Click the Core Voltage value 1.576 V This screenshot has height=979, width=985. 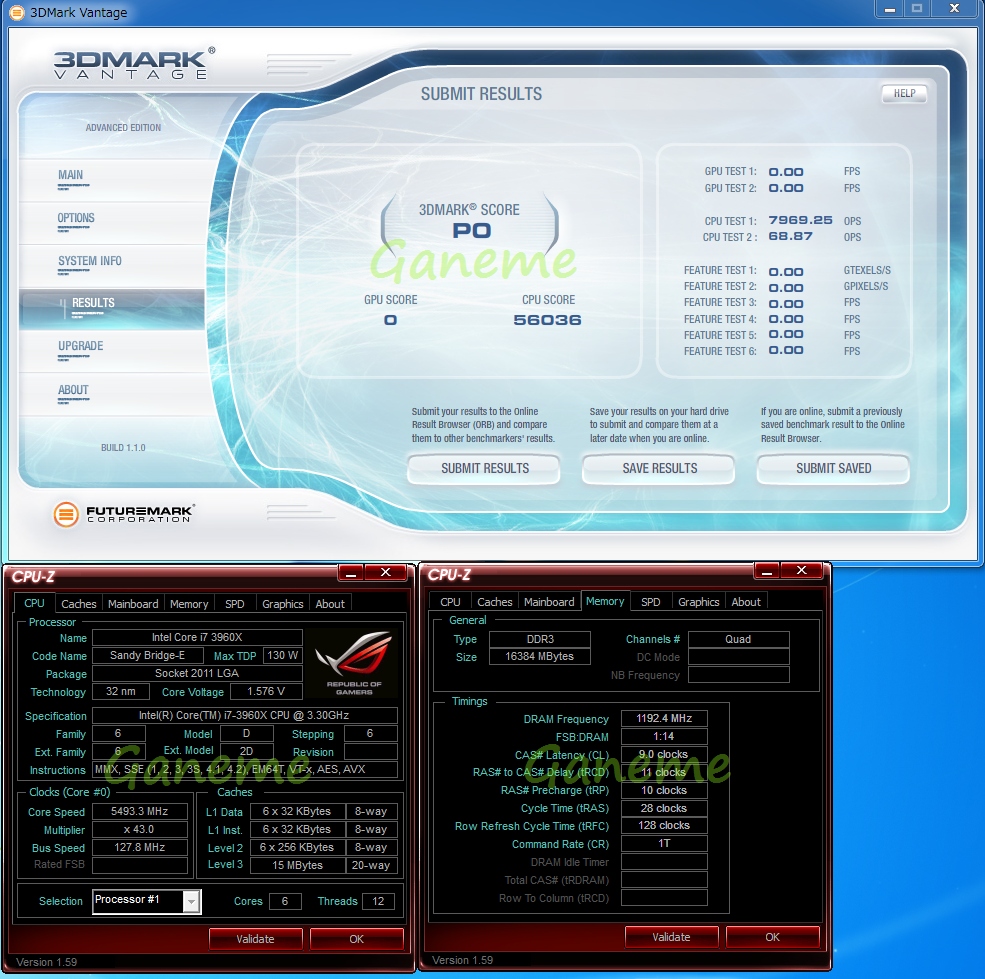point(266,691)
